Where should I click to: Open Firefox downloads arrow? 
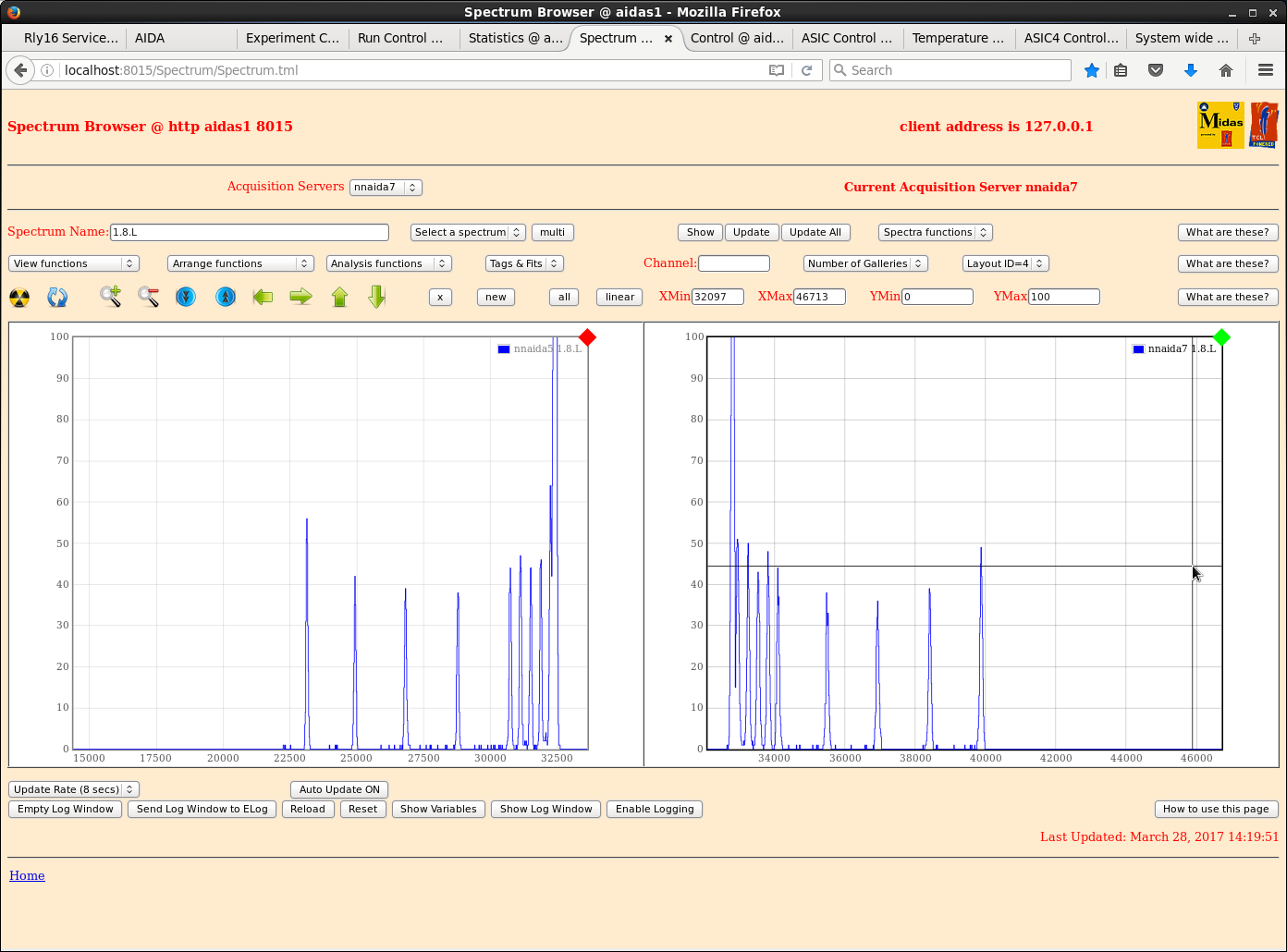tap(1191, 70)
